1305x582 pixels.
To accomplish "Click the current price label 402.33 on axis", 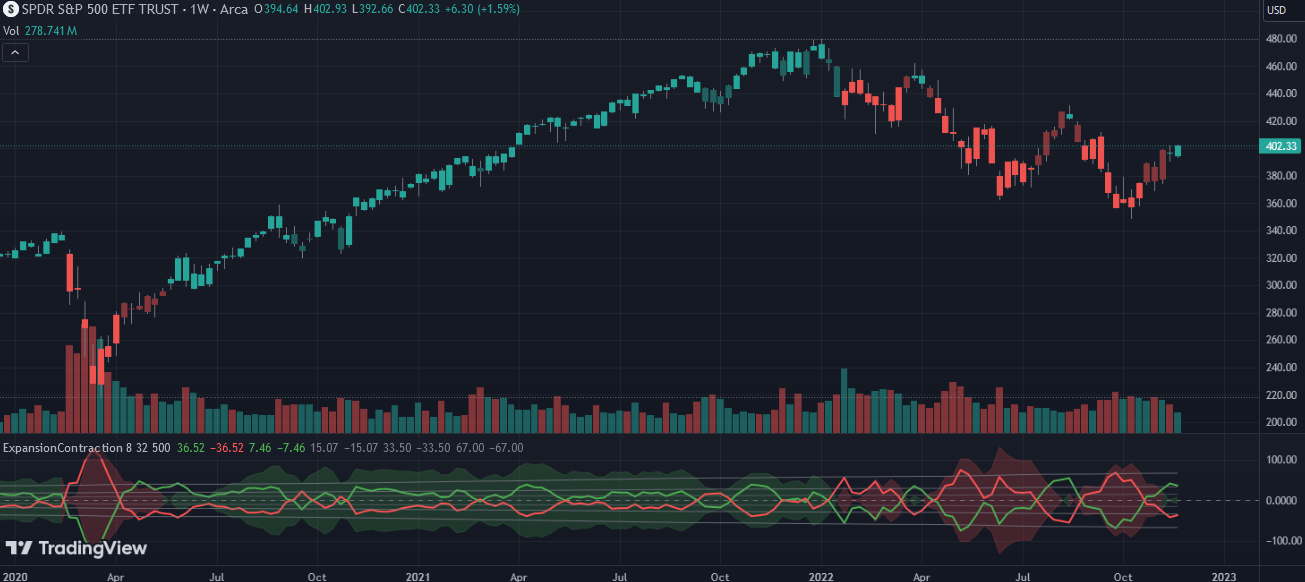I will (x=1281, y=146).
